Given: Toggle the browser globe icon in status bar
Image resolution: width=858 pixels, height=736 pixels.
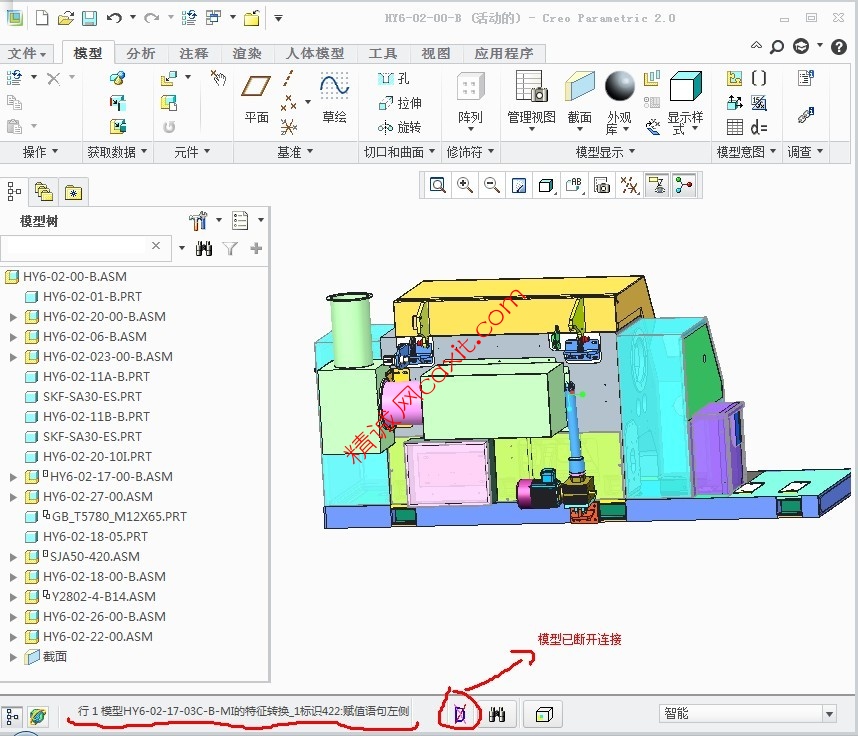Looking at the screenshot, I should pyautogui.click(x=38, y=716).
